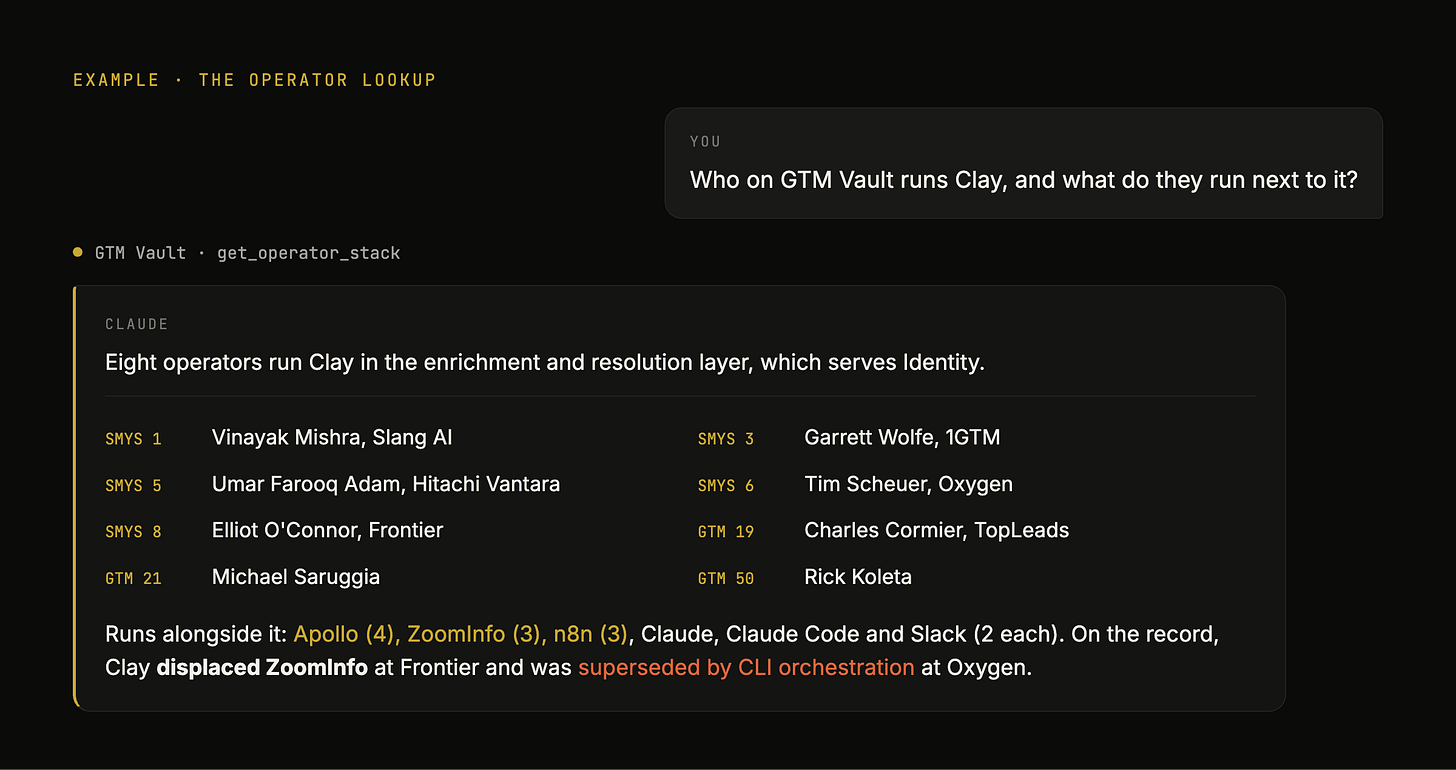Screen dimensions: 1456x770
Task: Click the 'SMYS 5' tag
Action: [x=133, y=486]
